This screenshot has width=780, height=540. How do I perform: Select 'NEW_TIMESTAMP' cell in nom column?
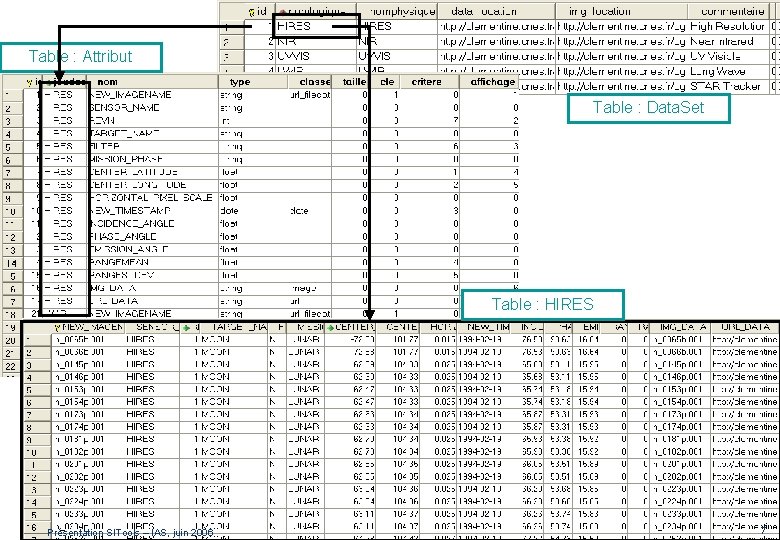153,210
